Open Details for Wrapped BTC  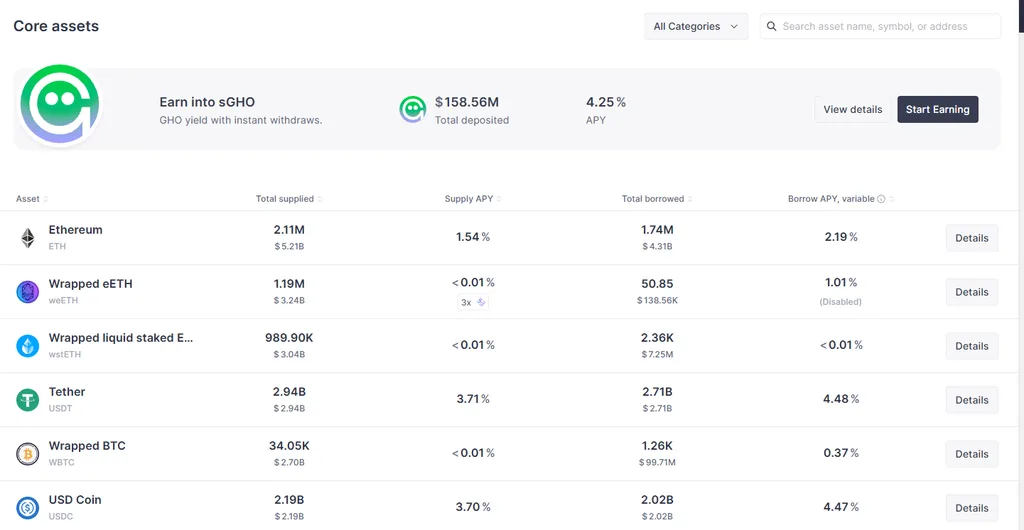point(972,454)
